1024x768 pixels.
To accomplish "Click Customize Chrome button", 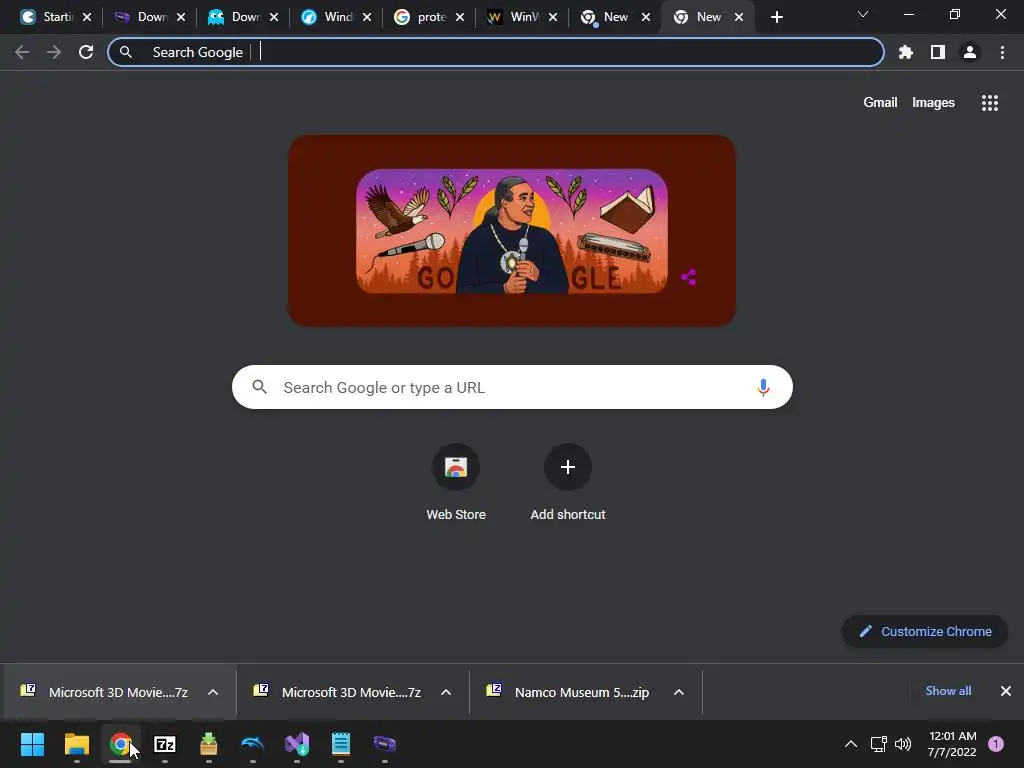I will coord(925,632).
